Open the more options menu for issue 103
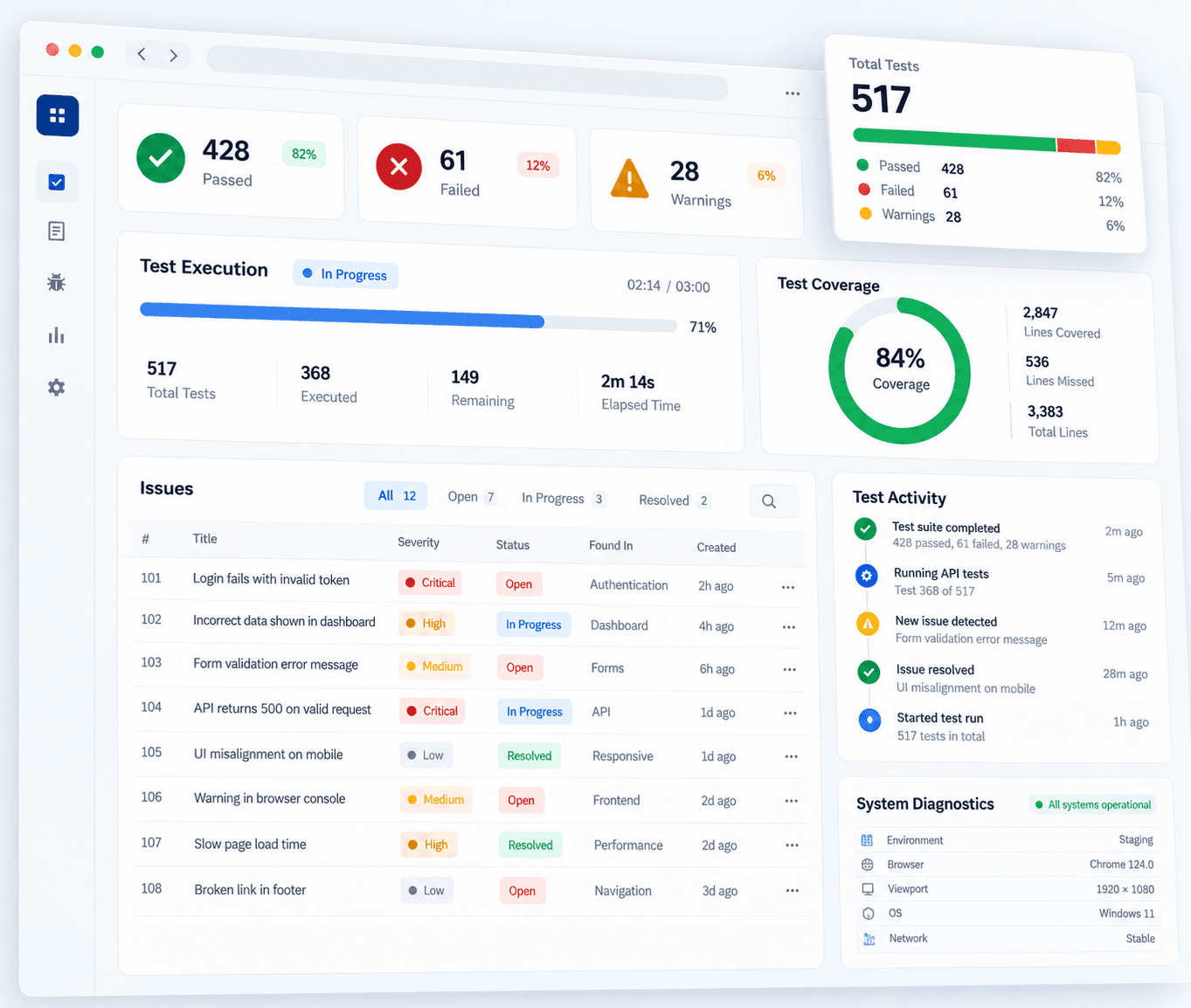The width and height of the screenshot is (1191, 1008). point(790,669)
